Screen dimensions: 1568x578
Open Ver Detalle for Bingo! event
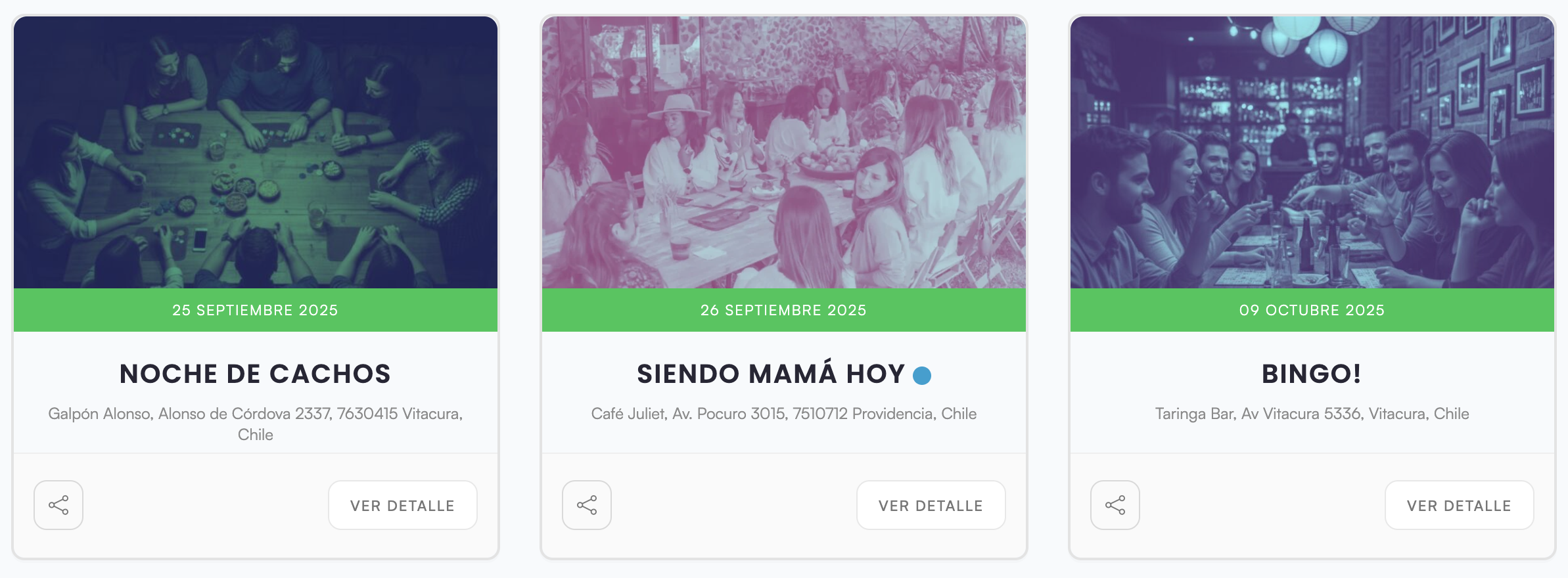[1459, 505]
